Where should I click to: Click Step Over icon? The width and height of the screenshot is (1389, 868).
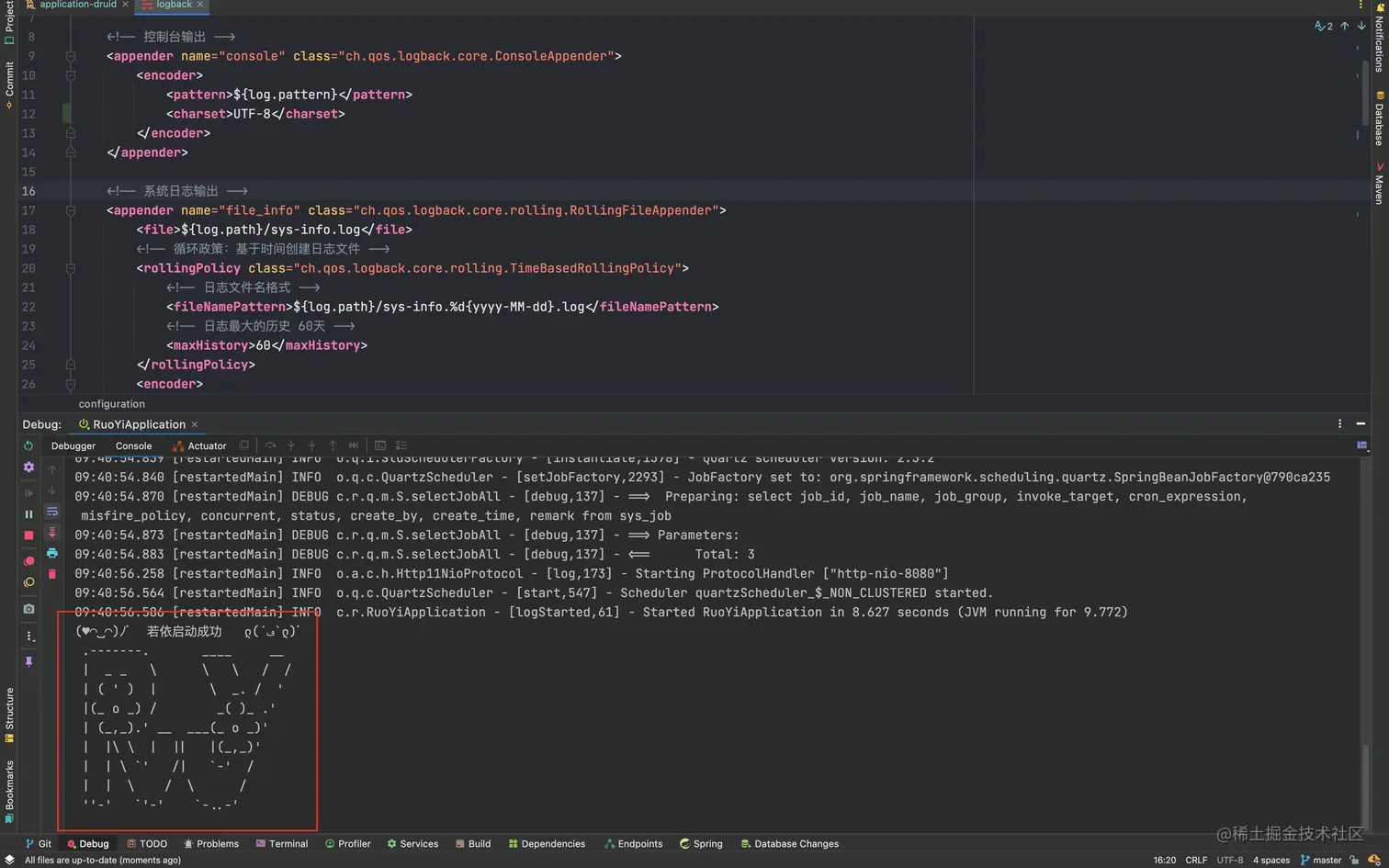click(270, 445)
